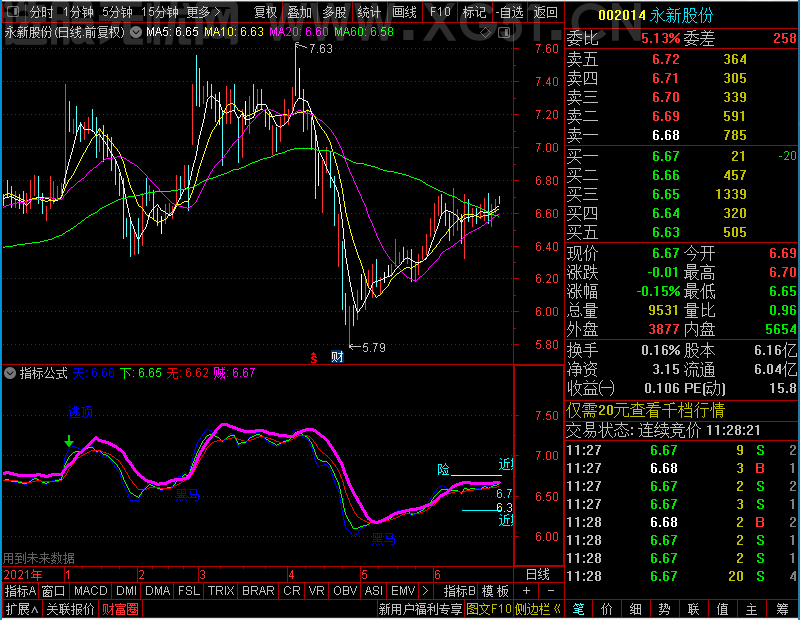The height and width of the screenshot is (620, 800).
Task: Select the 1分钟 timeframe
Action: 79,12
